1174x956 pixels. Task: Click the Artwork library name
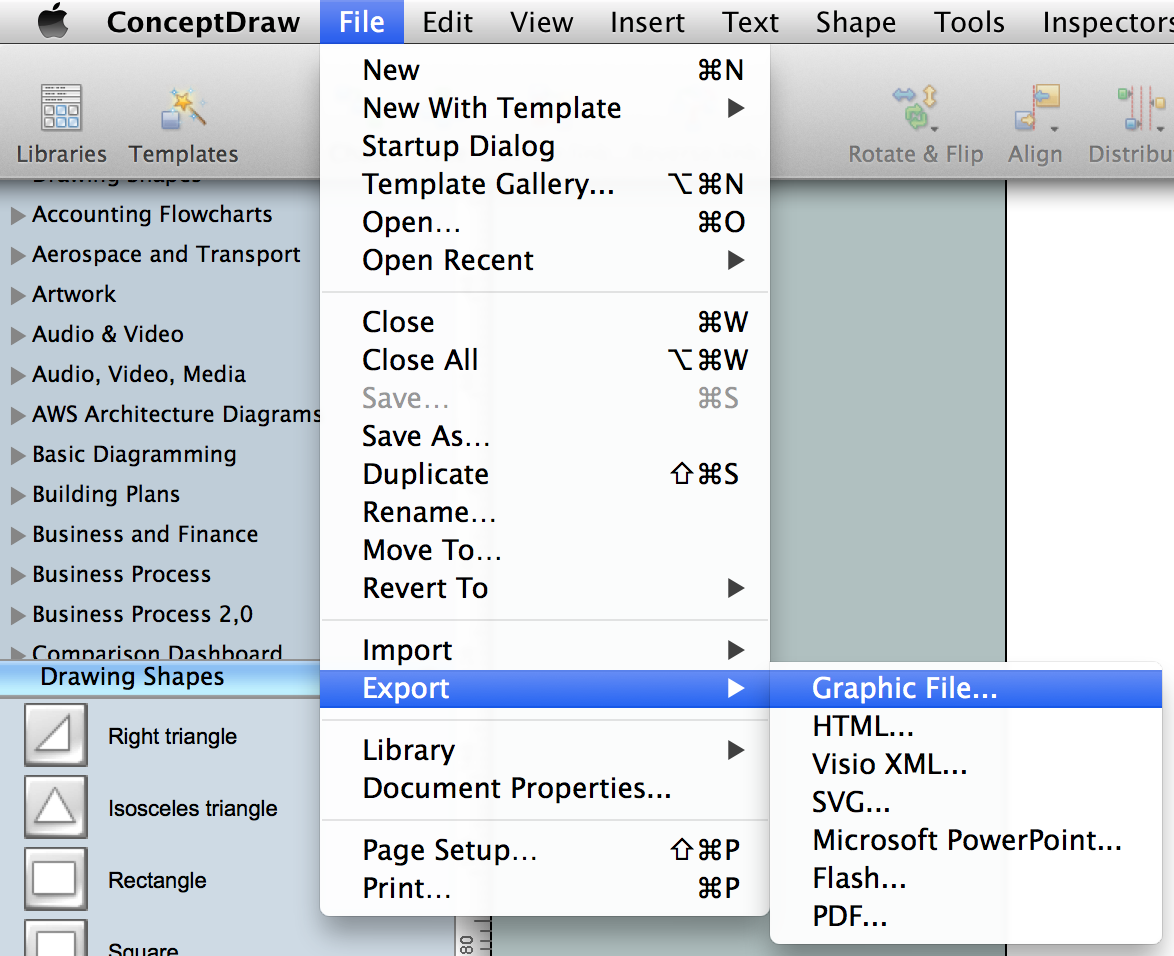click(x=74, y=295)
